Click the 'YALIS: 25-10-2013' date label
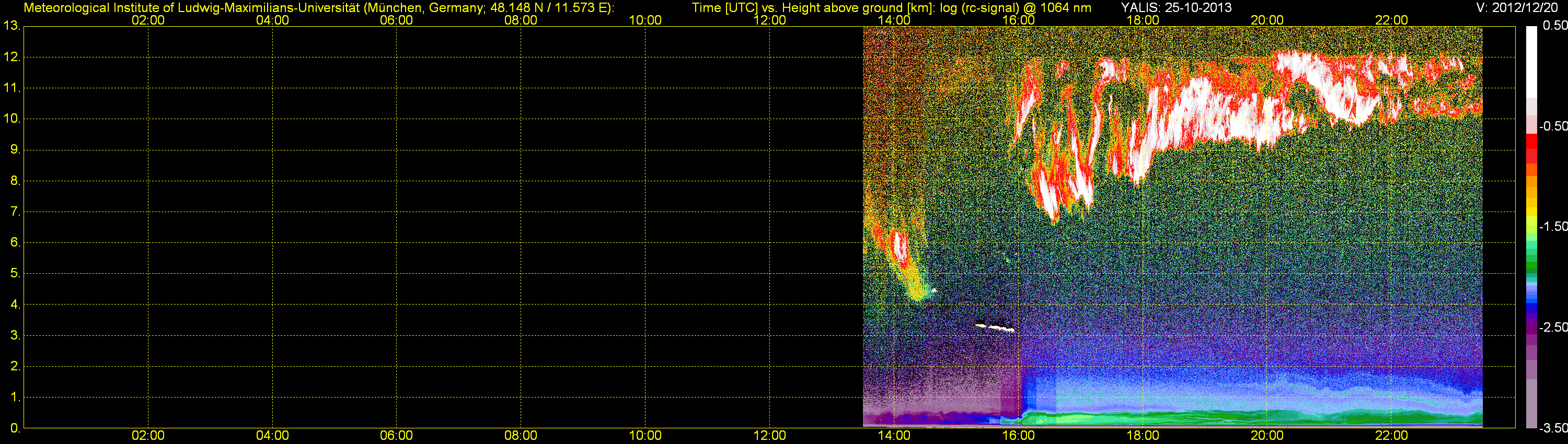The height and width of the screenshot is (444, 1568). tap(1176, 8)
